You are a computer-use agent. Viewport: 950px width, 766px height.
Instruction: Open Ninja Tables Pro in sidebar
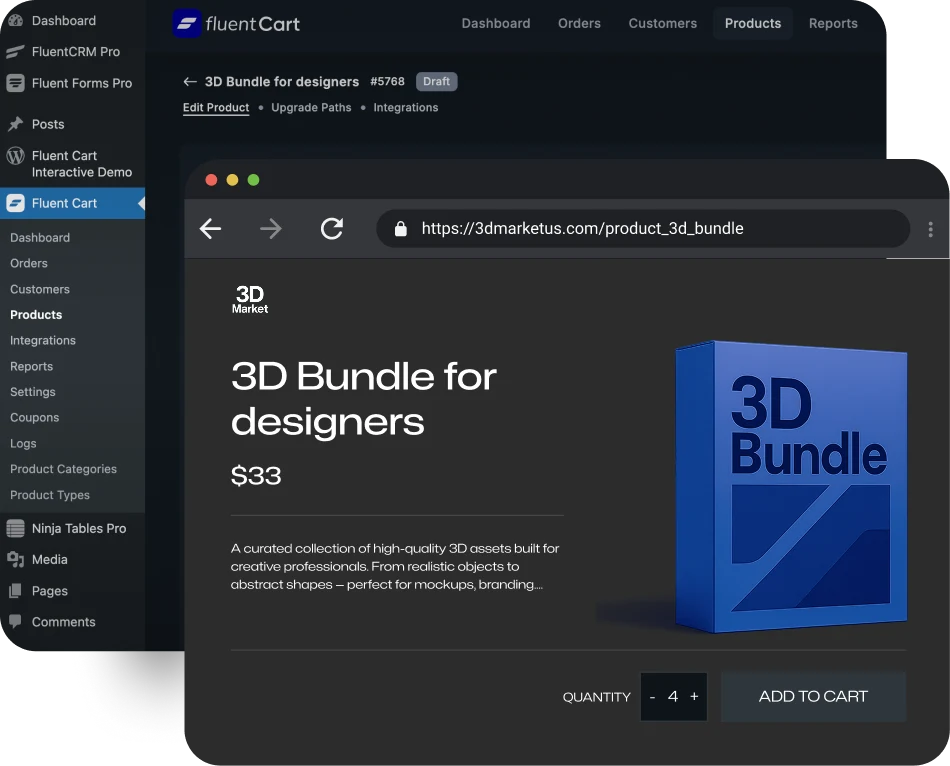[78, 528]
